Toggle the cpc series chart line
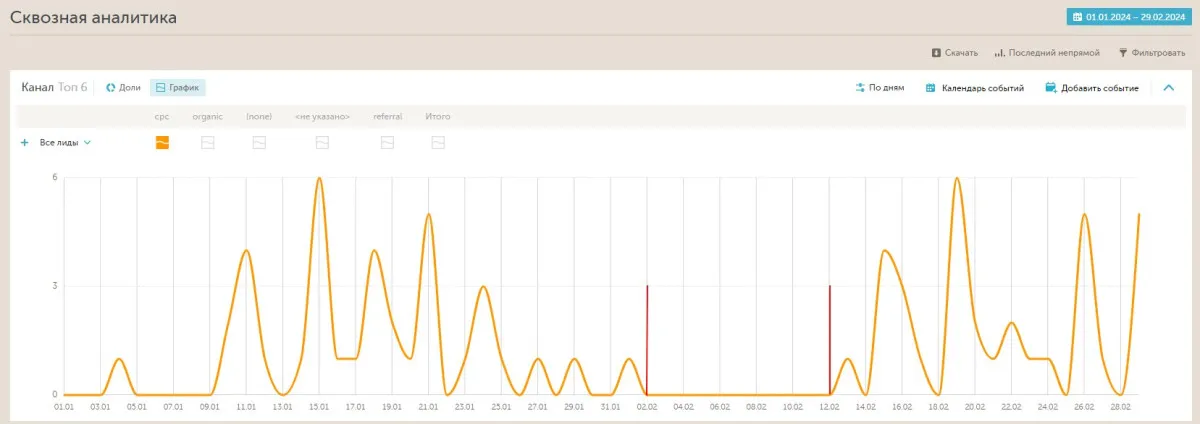 click(162, 143)
